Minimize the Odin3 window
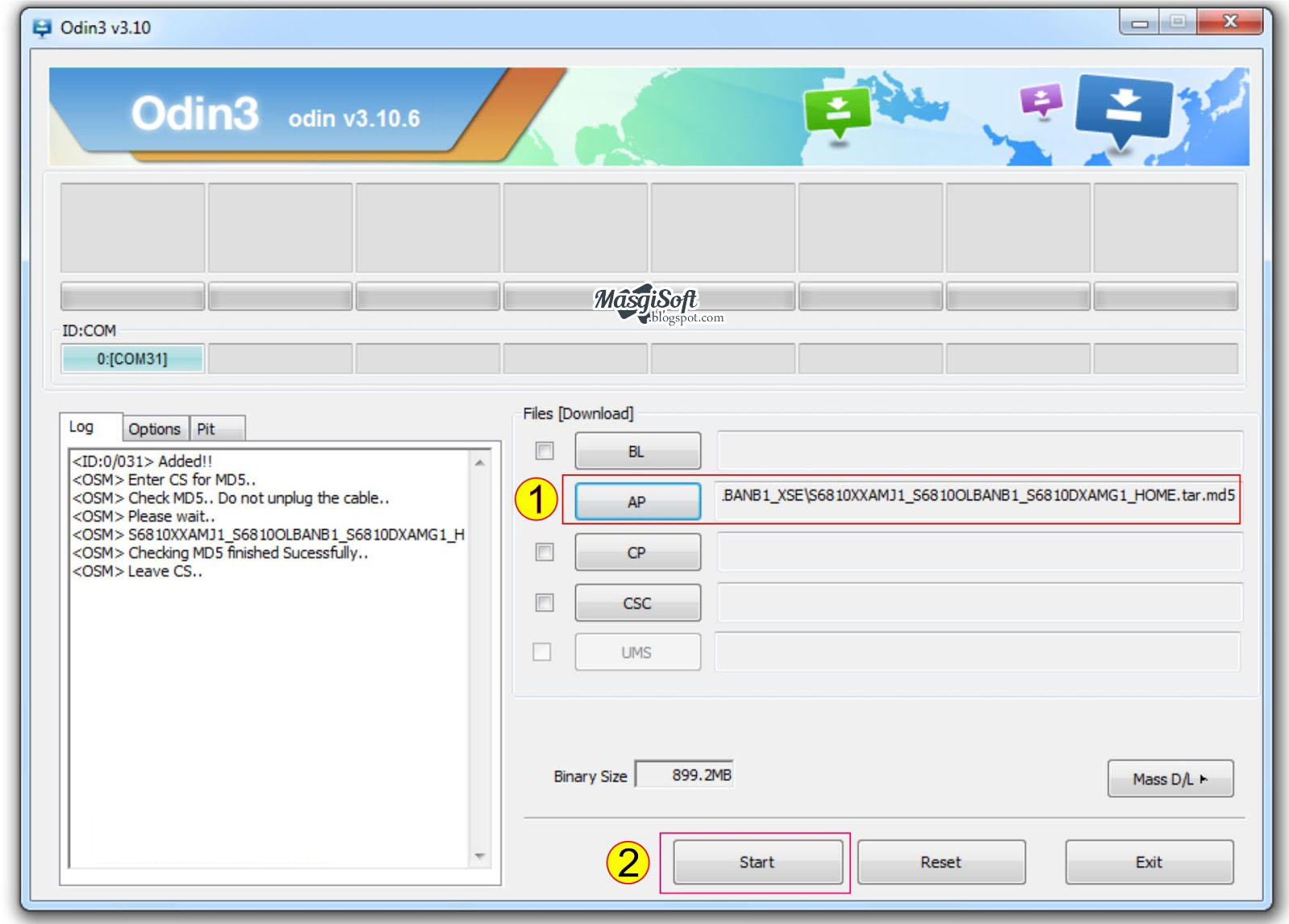 [1139, 23]
